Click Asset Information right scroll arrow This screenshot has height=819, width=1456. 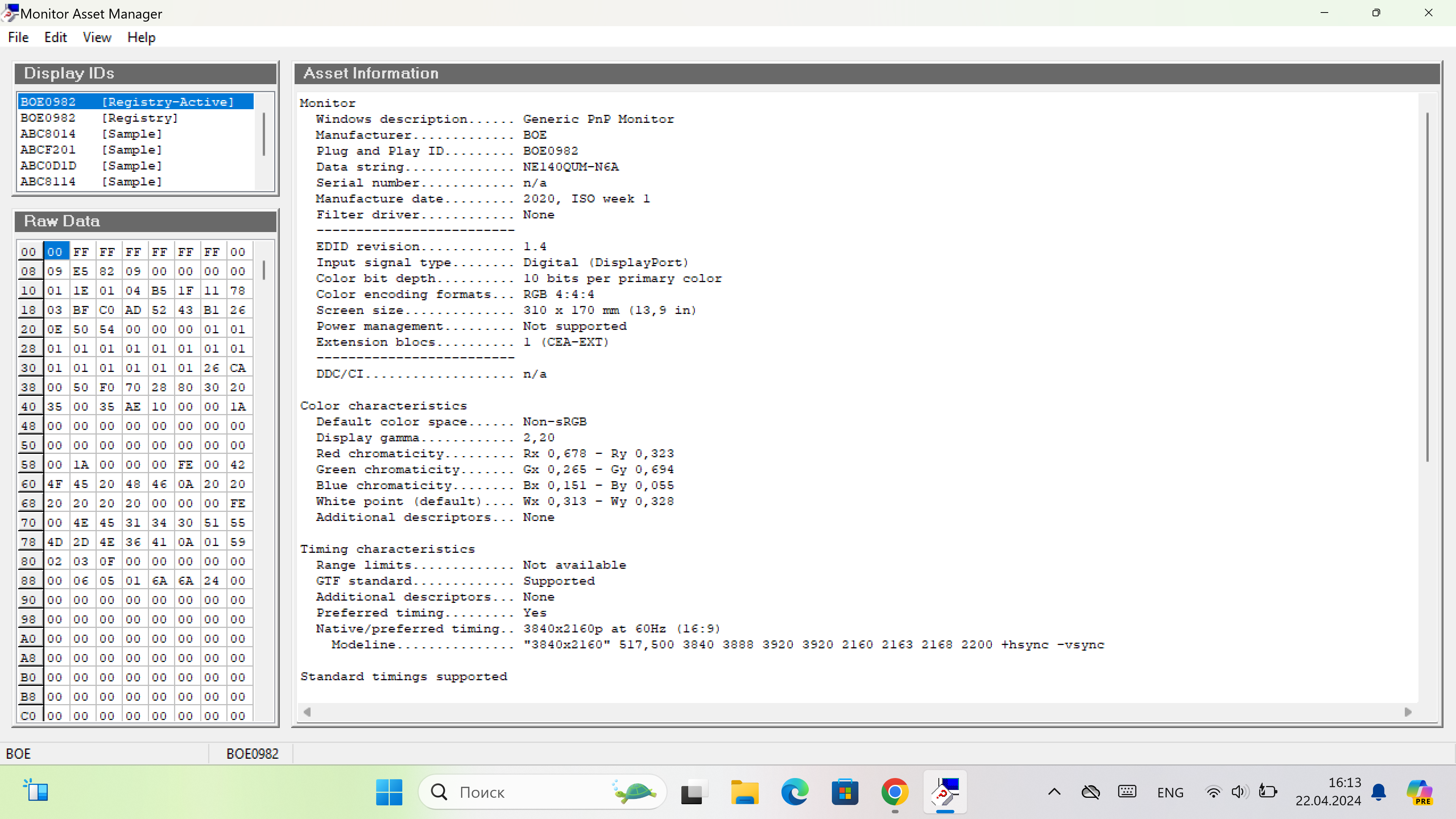point(1408,712)
